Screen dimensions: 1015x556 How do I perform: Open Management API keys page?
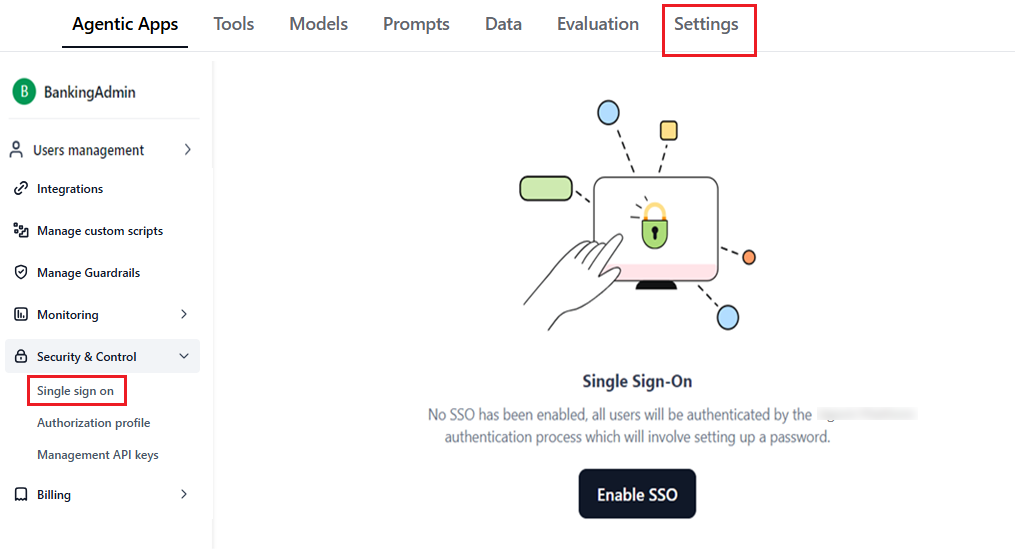coord(98,455)
